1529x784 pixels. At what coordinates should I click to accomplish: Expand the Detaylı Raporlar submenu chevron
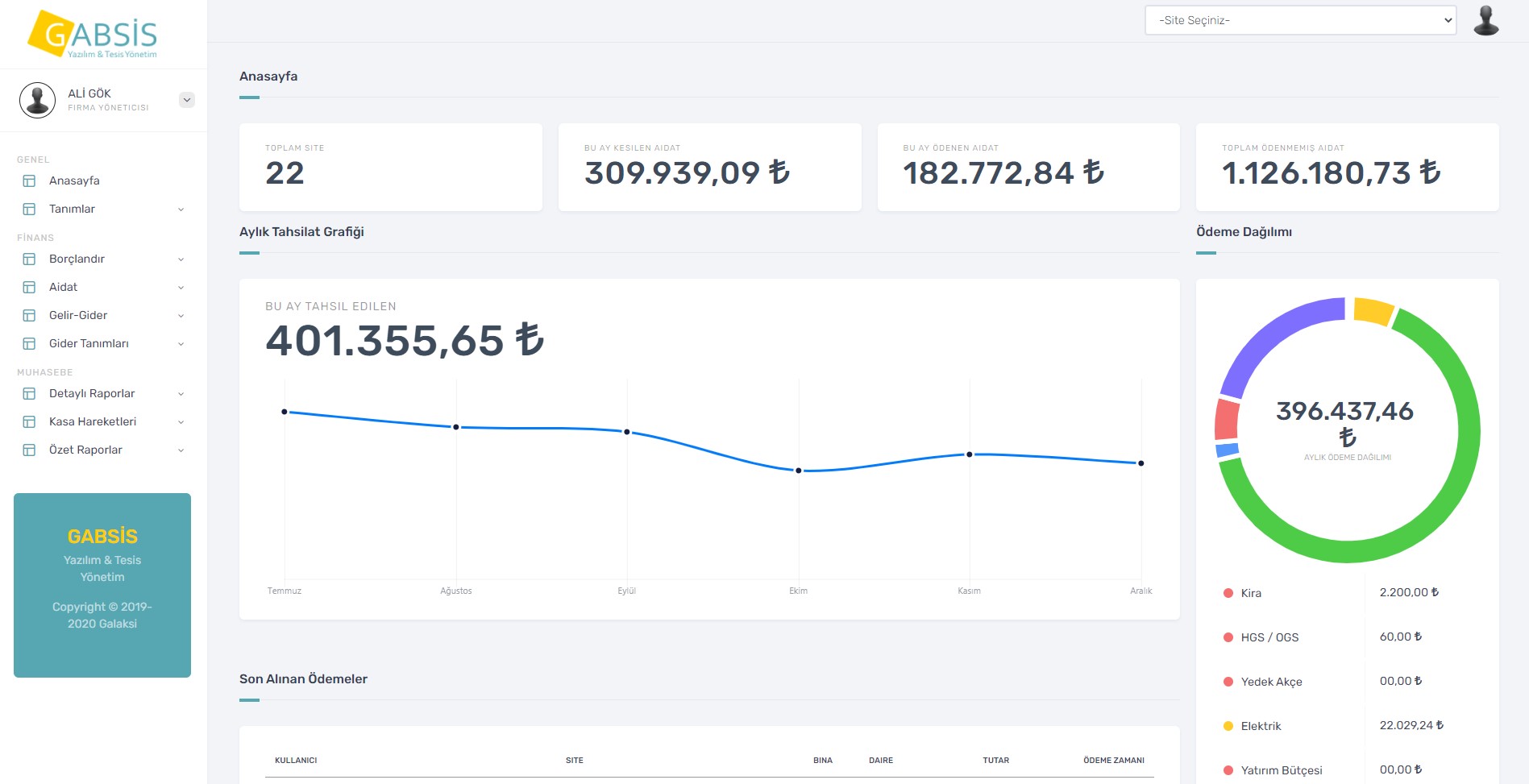tap(181, 394)
